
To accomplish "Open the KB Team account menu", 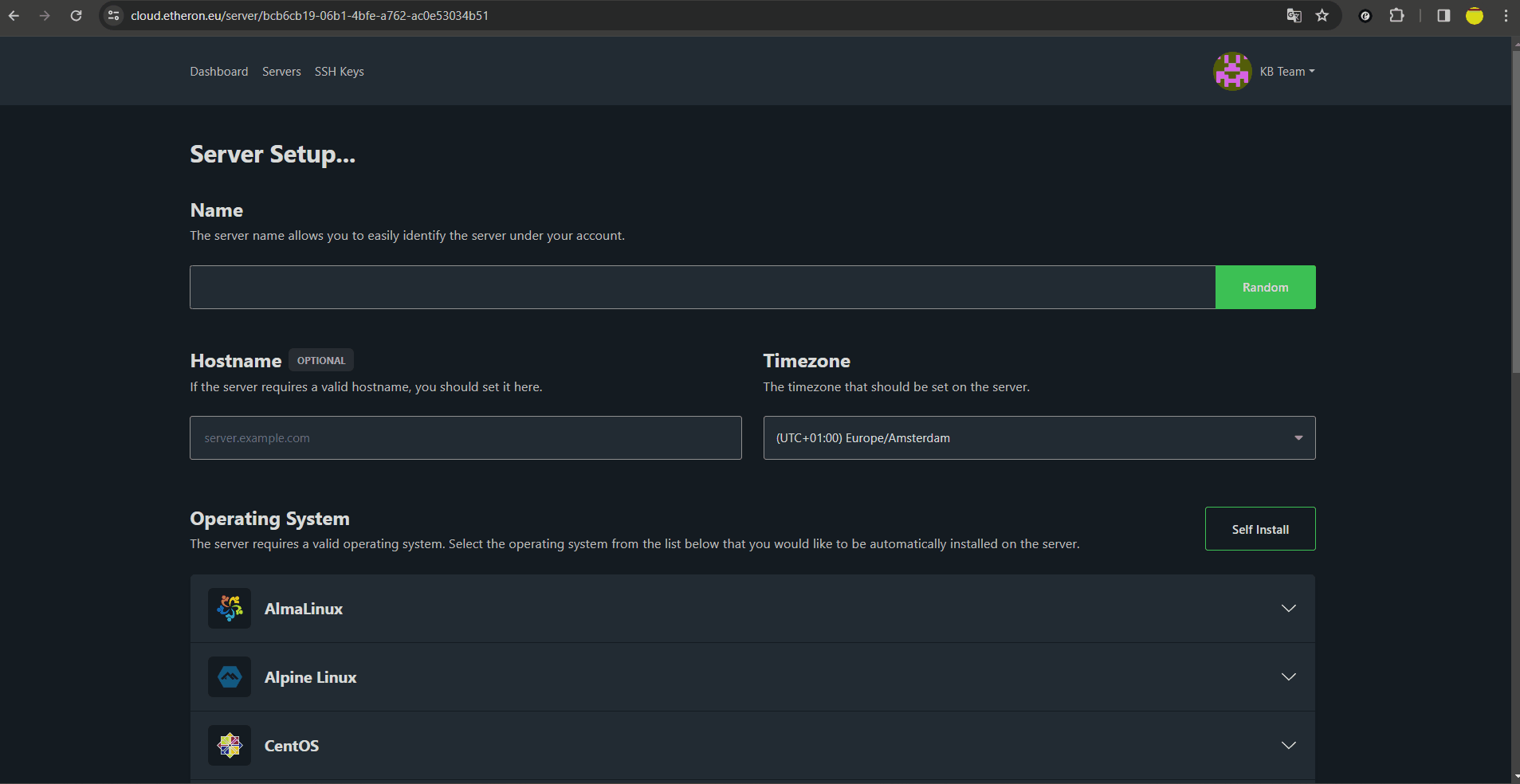I will 1286,72.
